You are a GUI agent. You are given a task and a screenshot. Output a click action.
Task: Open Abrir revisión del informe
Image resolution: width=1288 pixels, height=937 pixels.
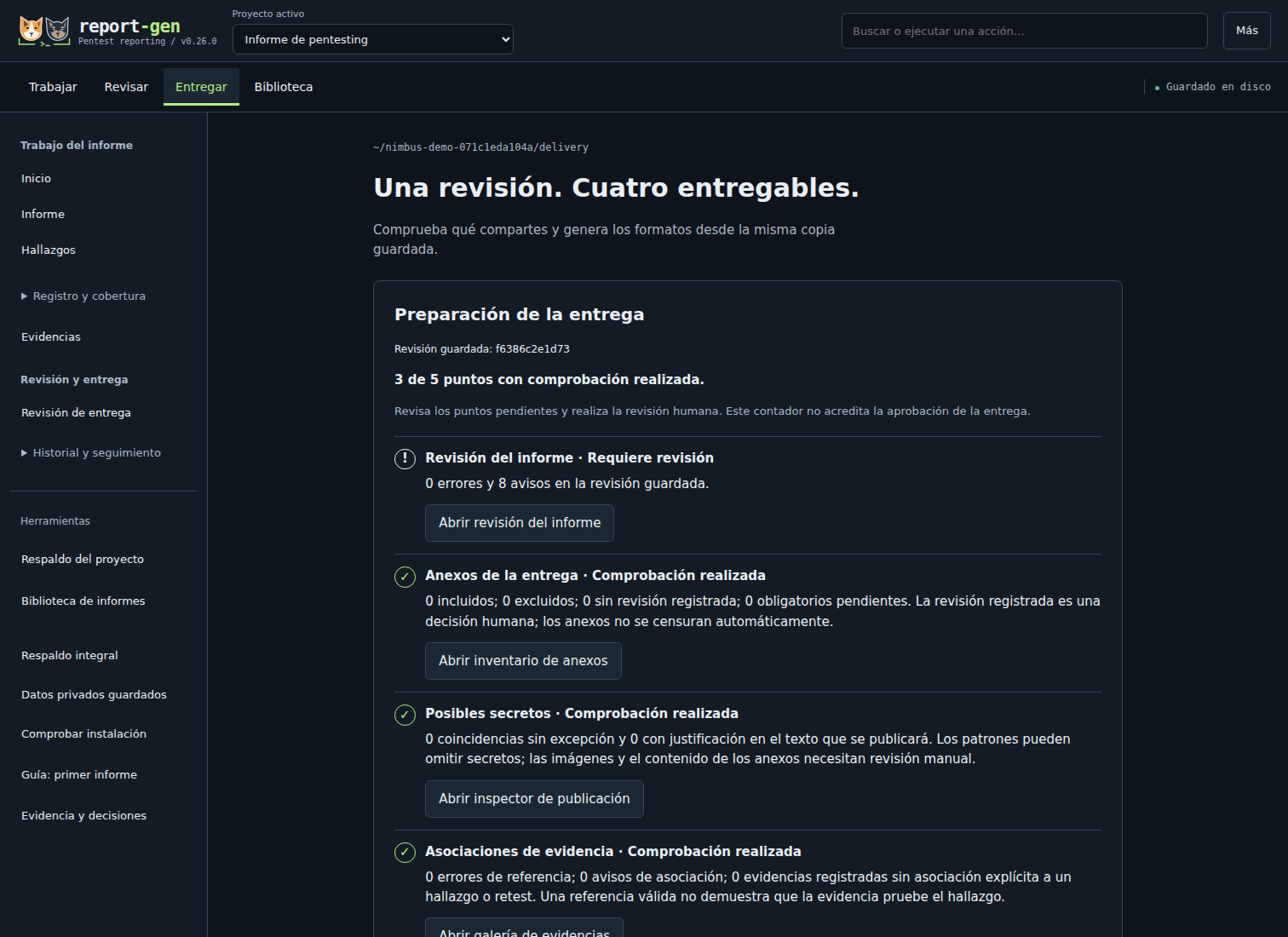520,523
